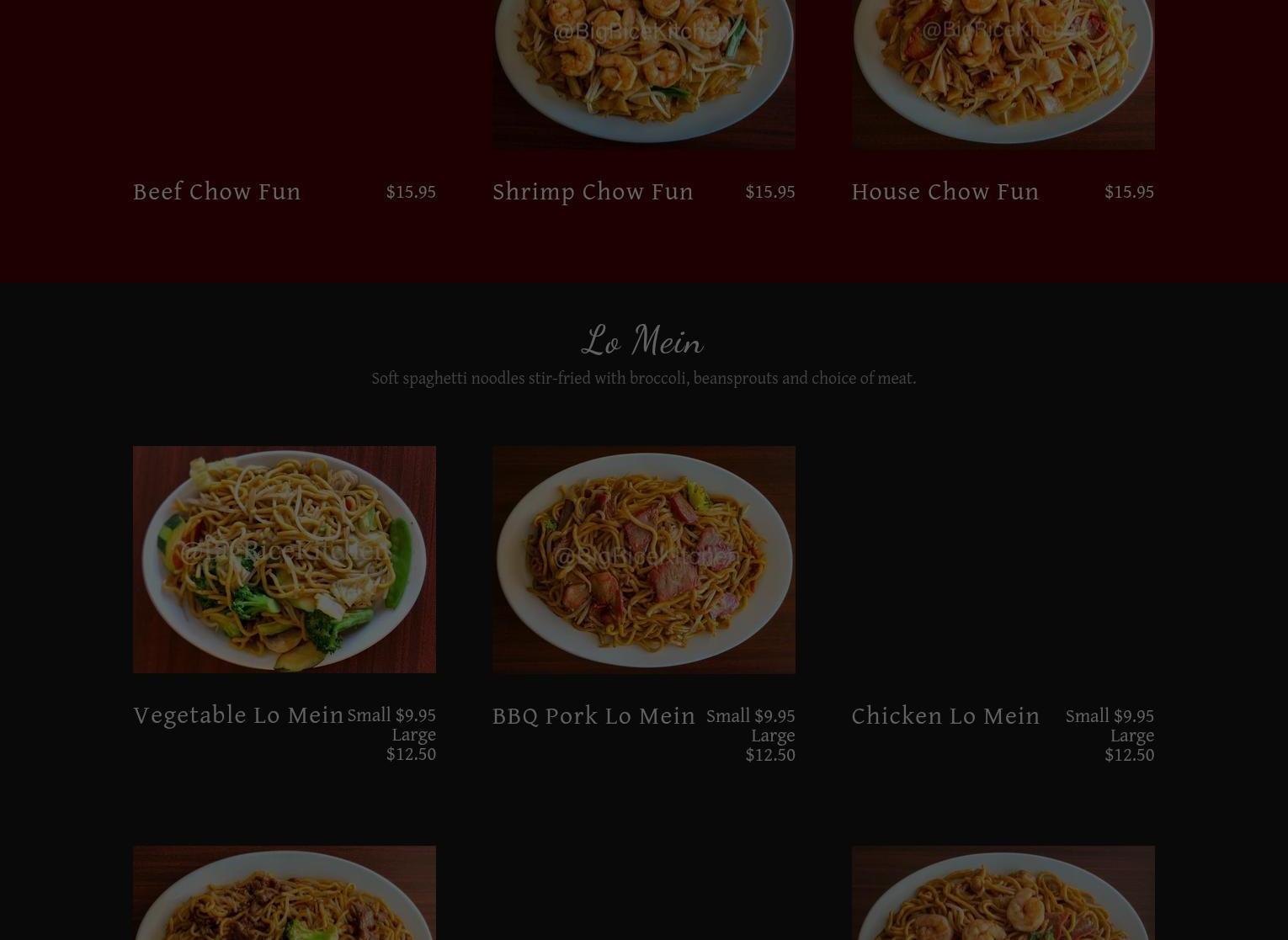
Task: Click the Chicken Lo Mein item name
Action: (946, 716)
